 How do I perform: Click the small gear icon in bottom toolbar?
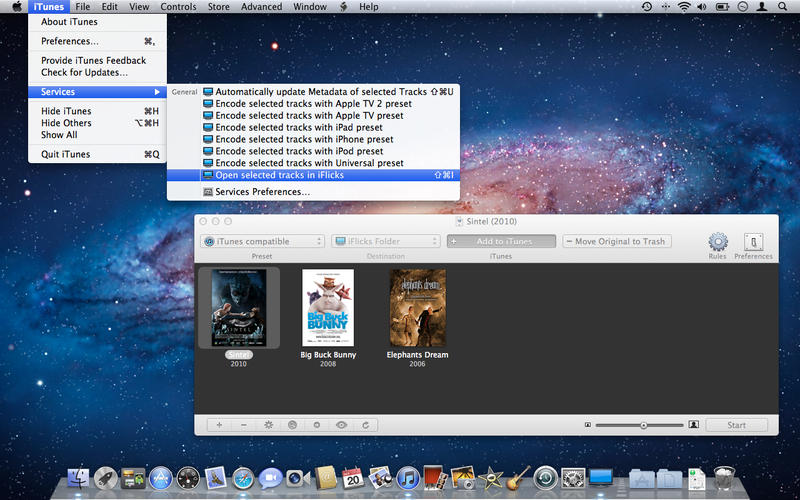point(268,425)
